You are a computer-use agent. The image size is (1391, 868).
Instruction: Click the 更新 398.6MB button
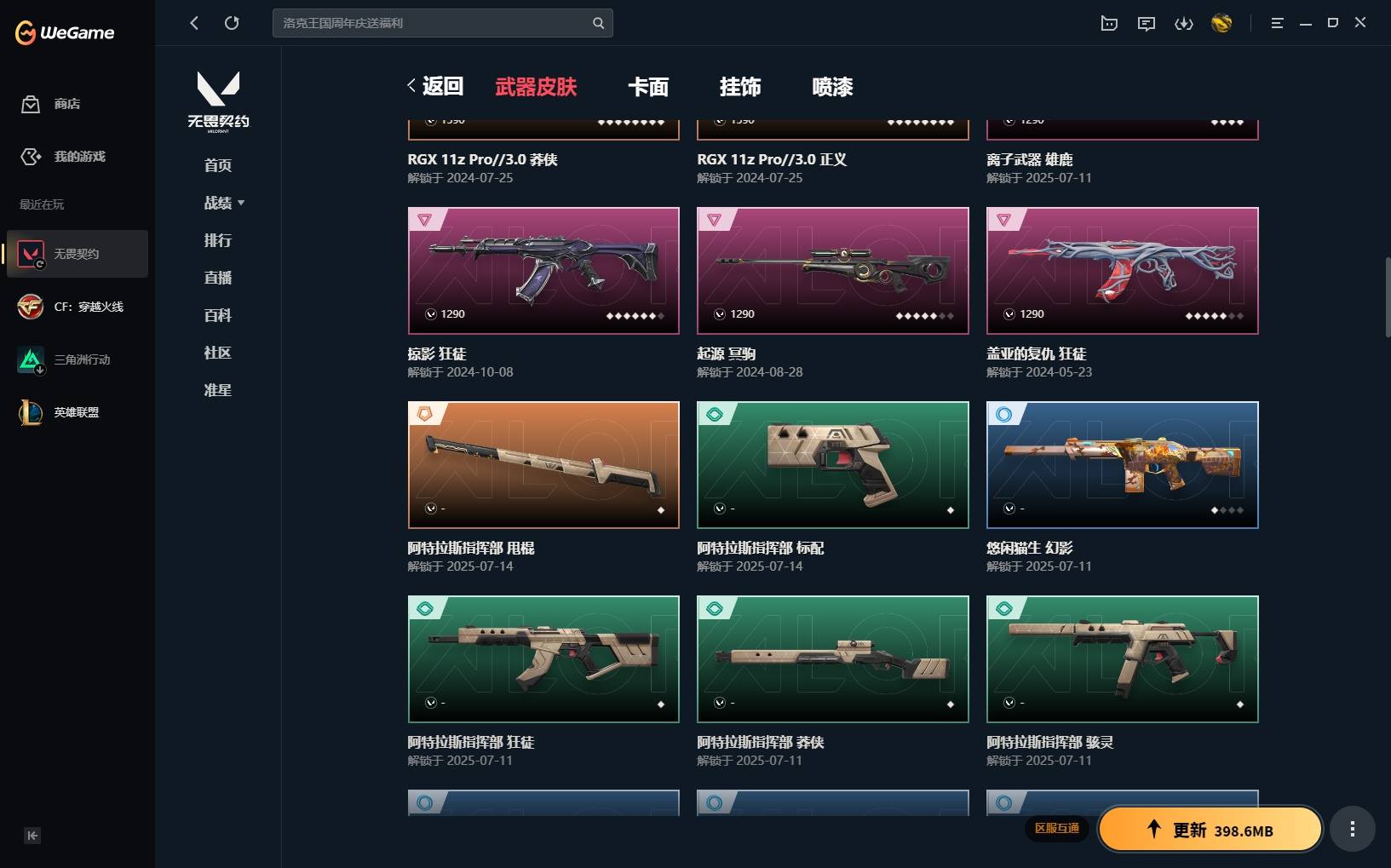(1210, 830)
